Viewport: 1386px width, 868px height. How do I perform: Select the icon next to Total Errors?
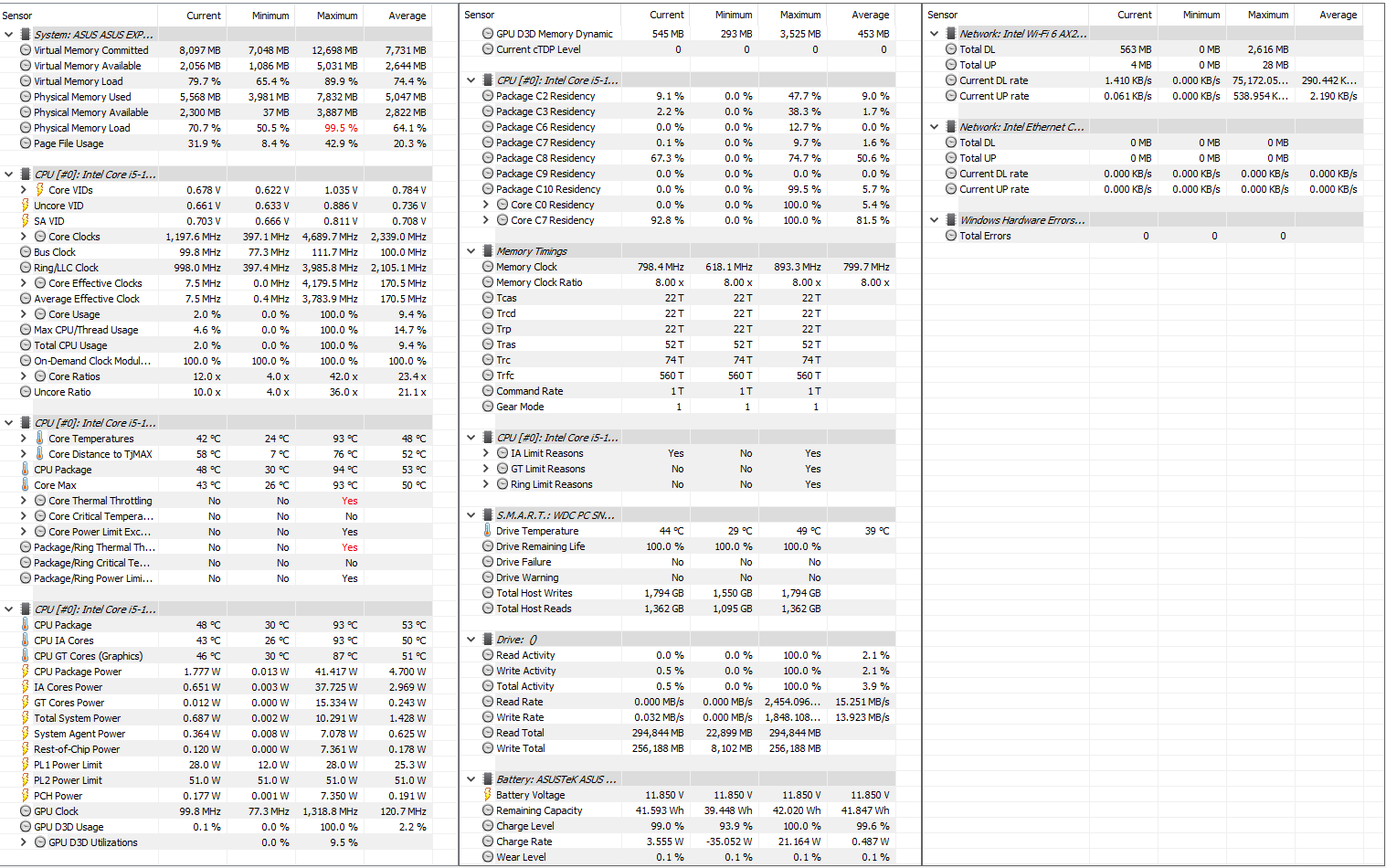[x=951, y=236]
